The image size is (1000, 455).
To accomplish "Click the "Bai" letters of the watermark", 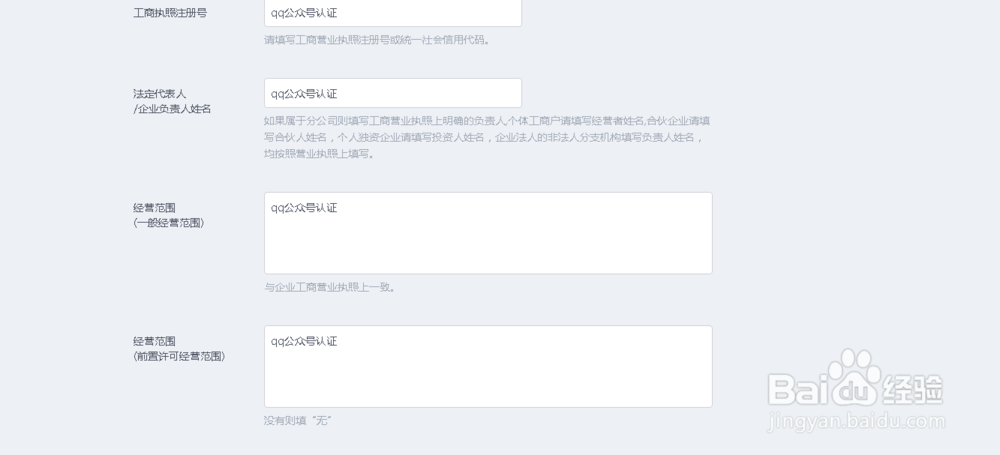I will click(797, 389).
